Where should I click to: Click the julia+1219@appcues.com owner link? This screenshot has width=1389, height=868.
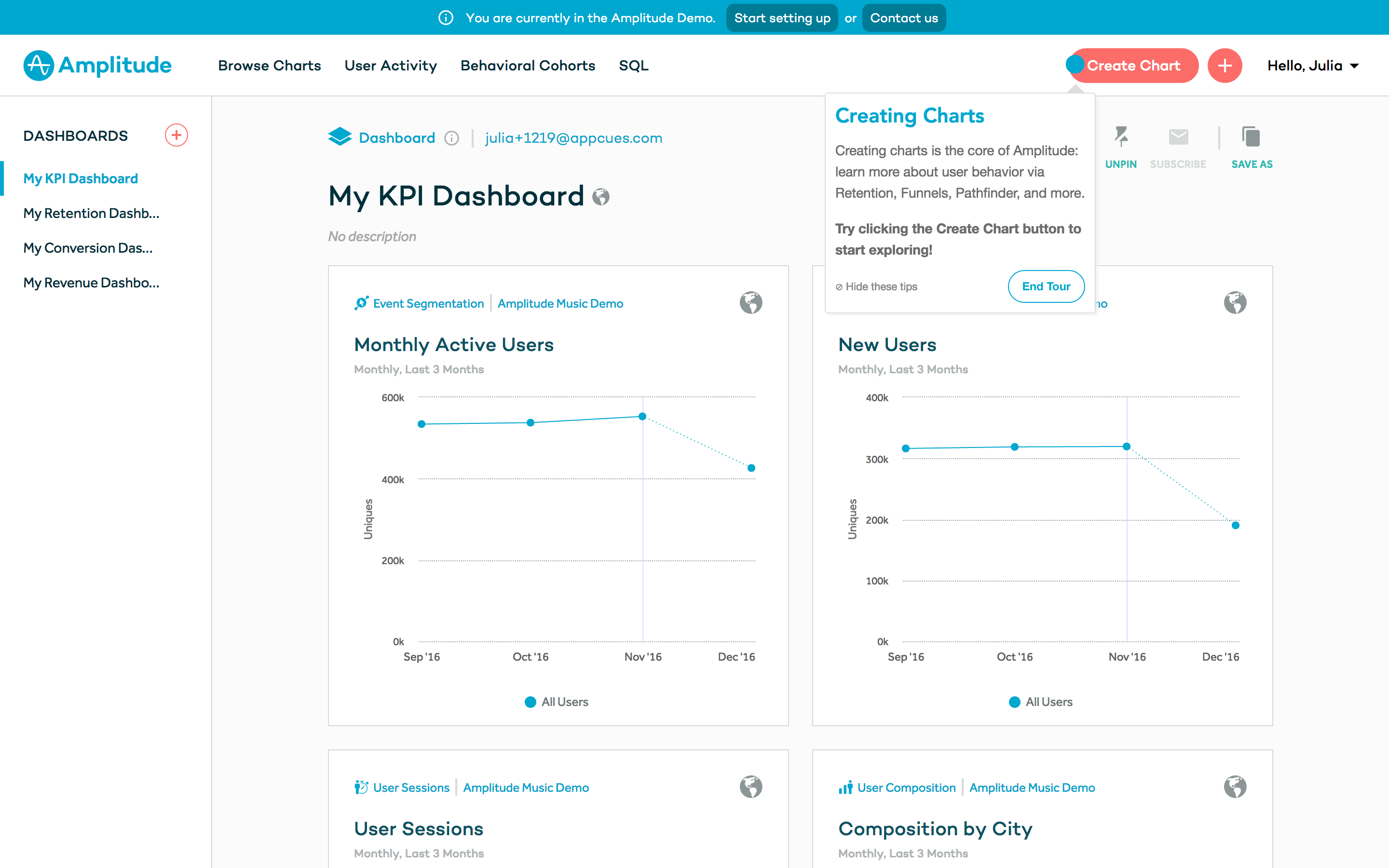(573, 138)
